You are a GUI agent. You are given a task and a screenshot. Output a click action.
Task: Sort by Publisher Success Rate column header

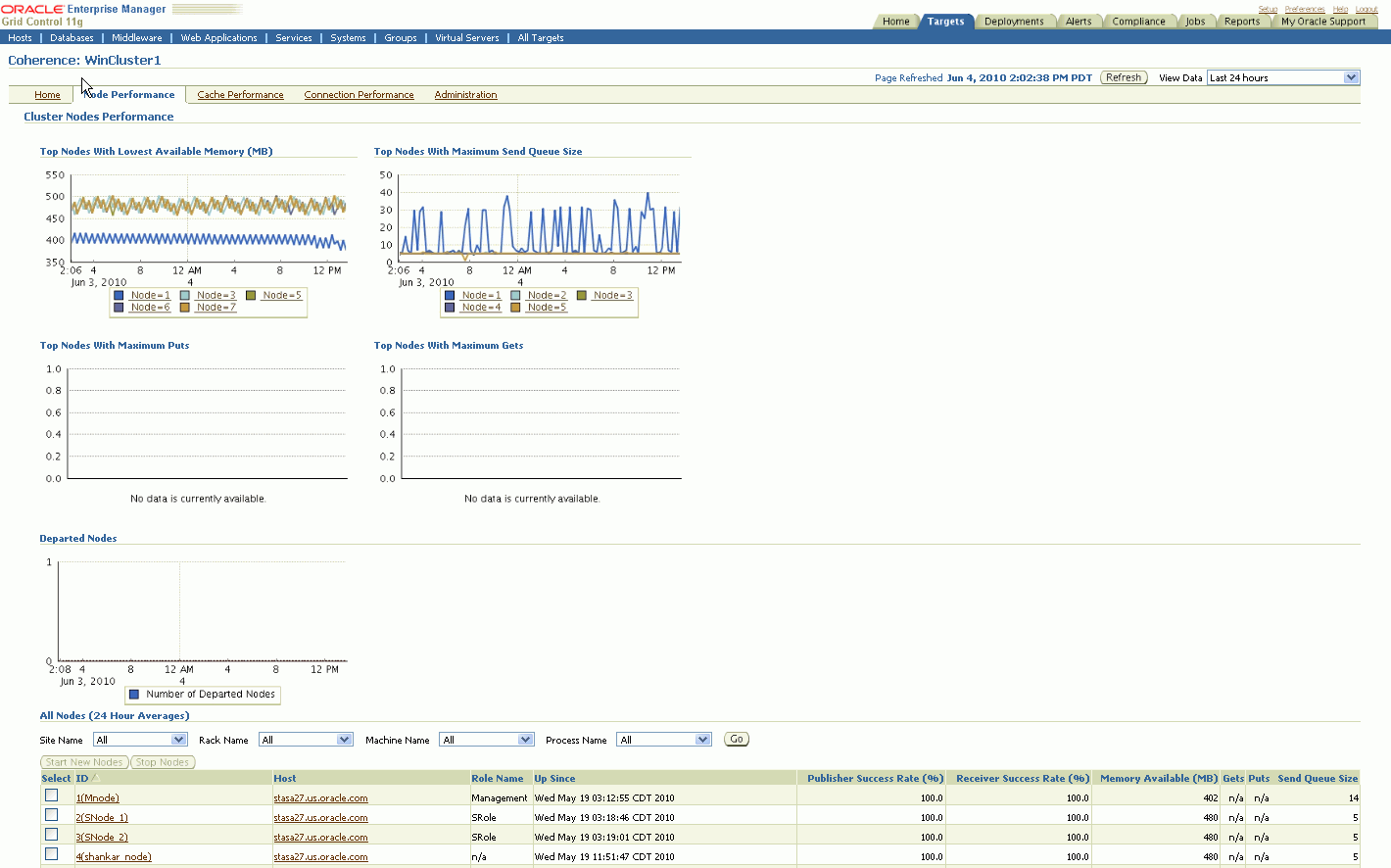point(875,778)
